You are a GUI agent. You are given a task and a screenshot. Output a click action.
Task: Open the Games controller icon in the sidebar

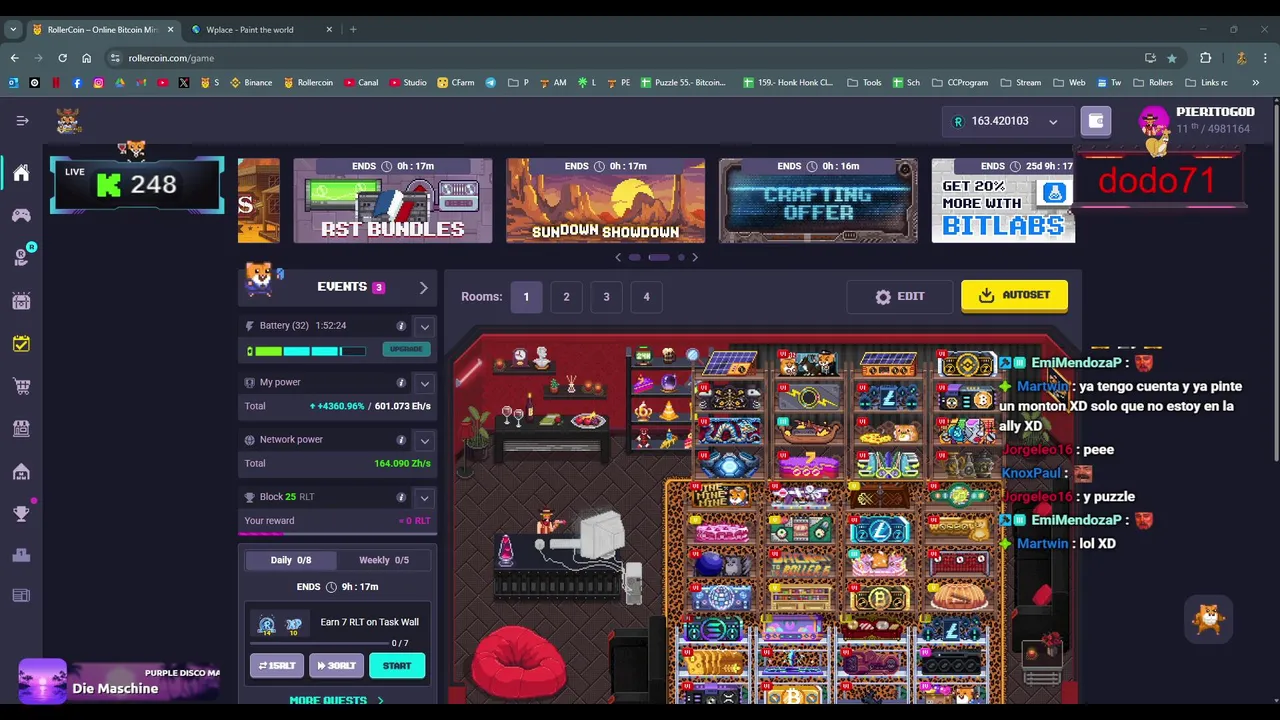click(x=21, y=215)
